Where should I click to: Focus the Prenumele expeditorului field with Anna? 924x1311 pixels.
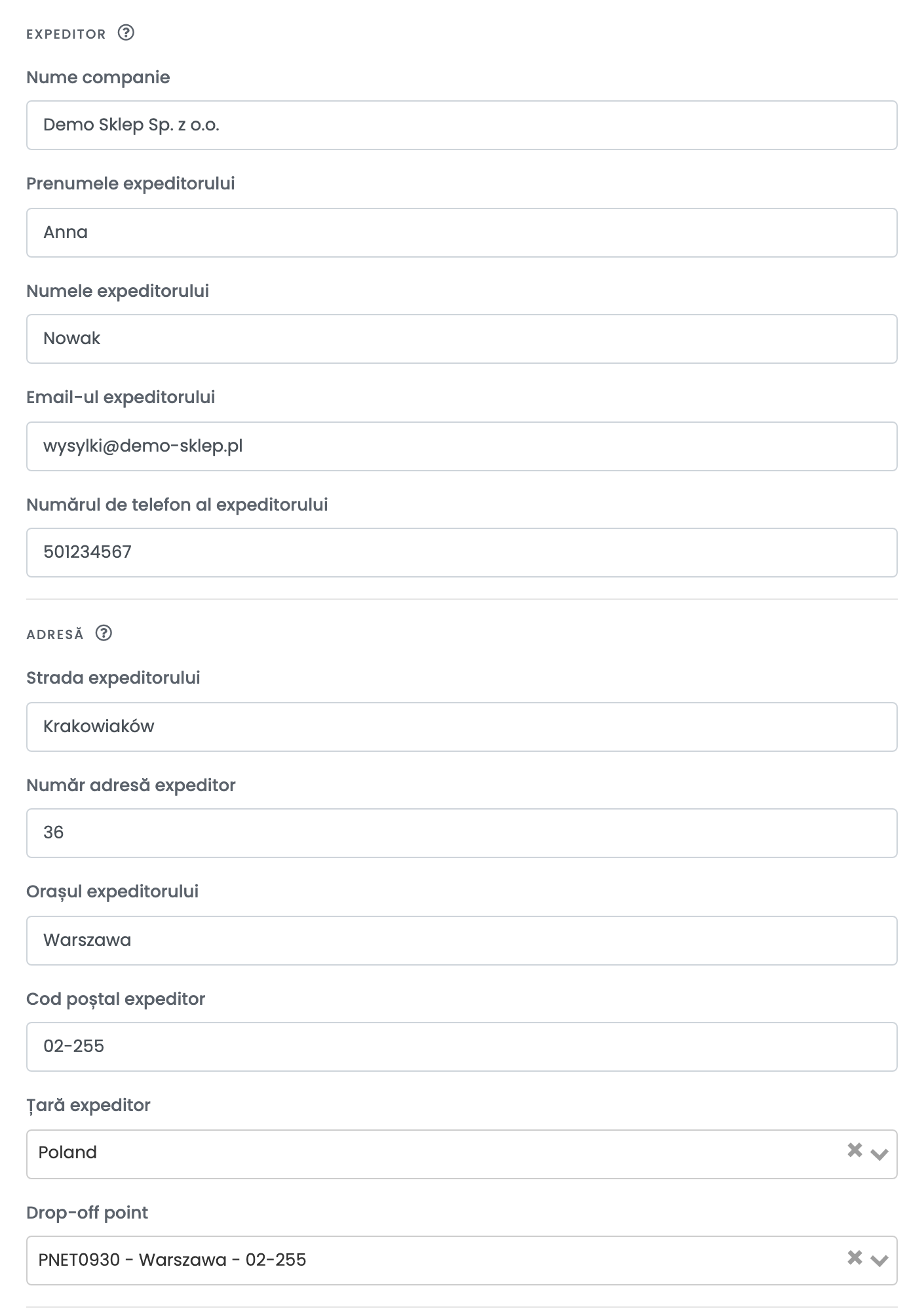click(x=462, y=233)
